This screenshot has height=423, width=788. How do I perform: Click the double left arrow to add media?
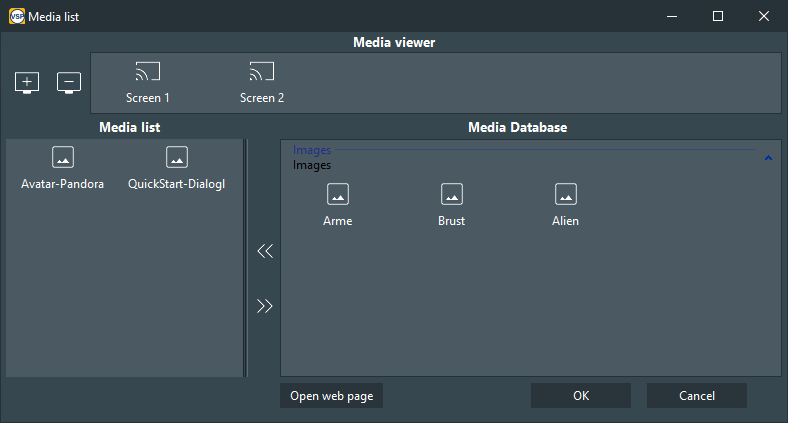265,251
